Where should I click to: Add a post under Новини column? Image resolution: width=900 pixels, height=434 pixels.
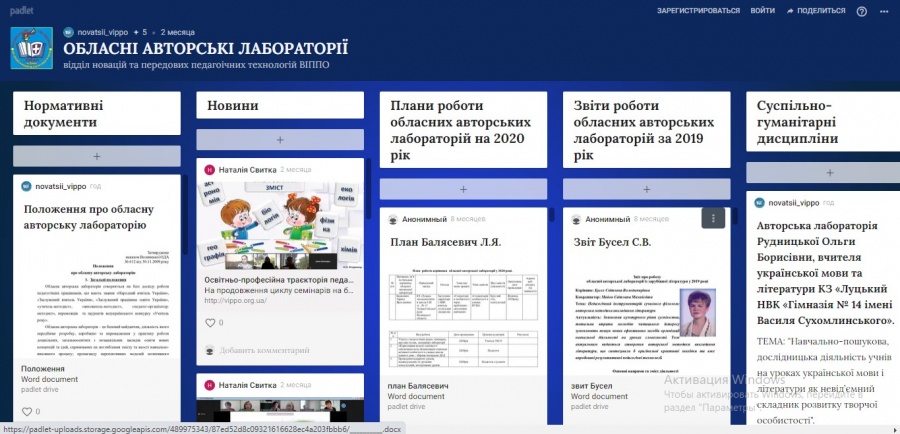[280, 140]
